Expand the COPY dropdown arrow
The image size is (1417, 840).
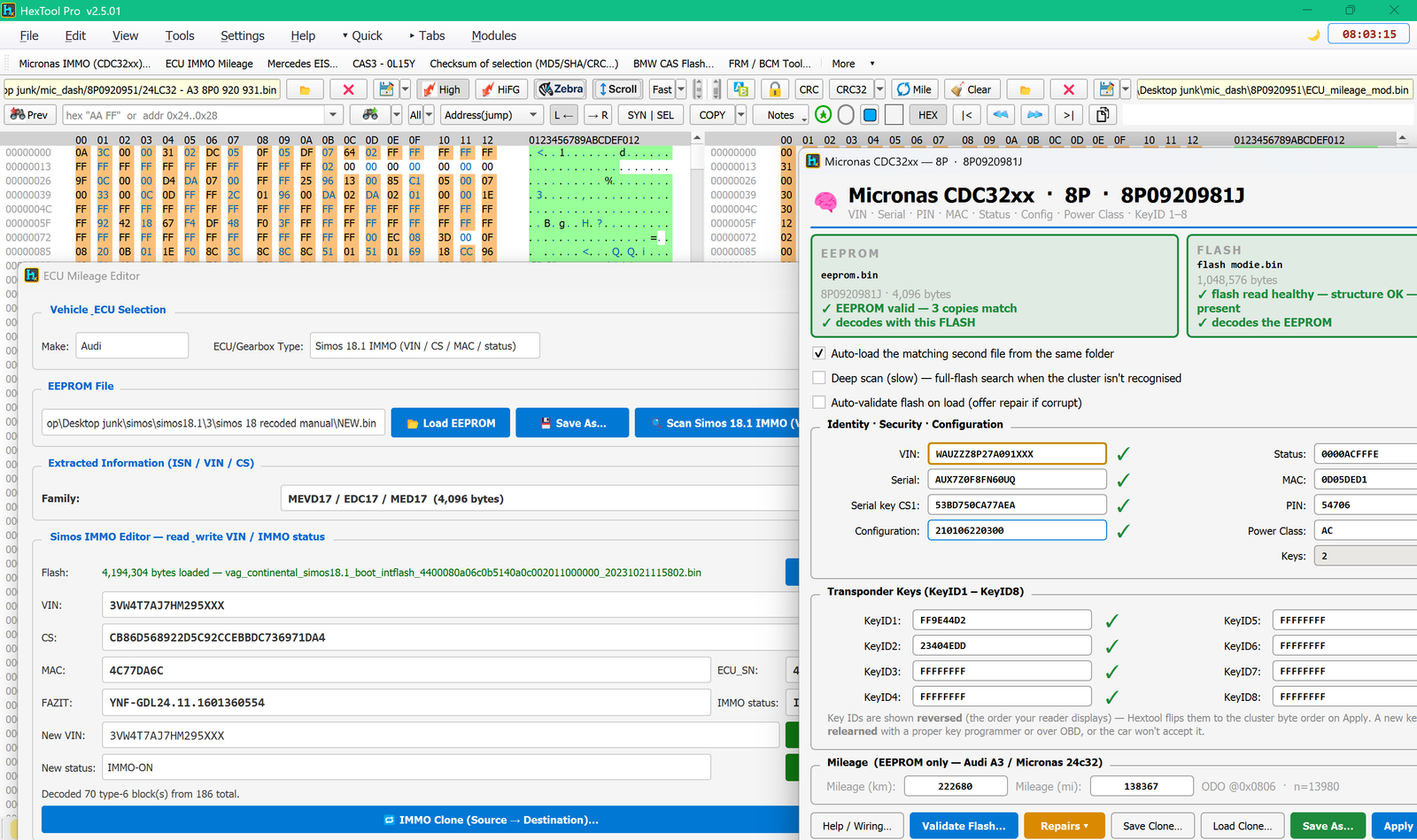click(x=741, y=115)
